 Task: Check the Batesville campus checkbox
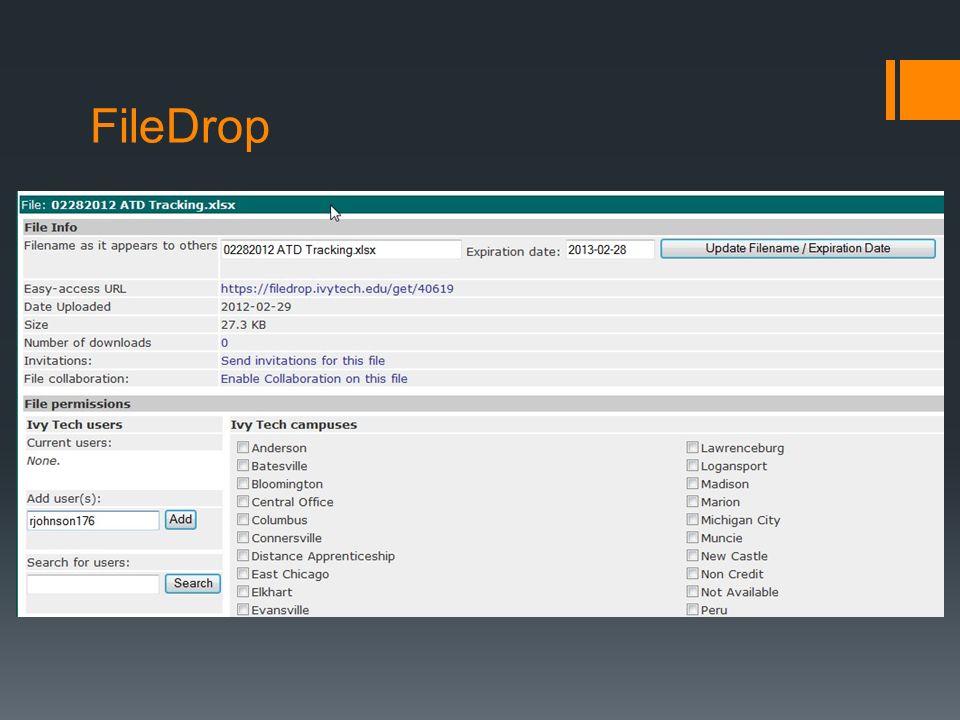pyautogui.click(x=243, y=465)
